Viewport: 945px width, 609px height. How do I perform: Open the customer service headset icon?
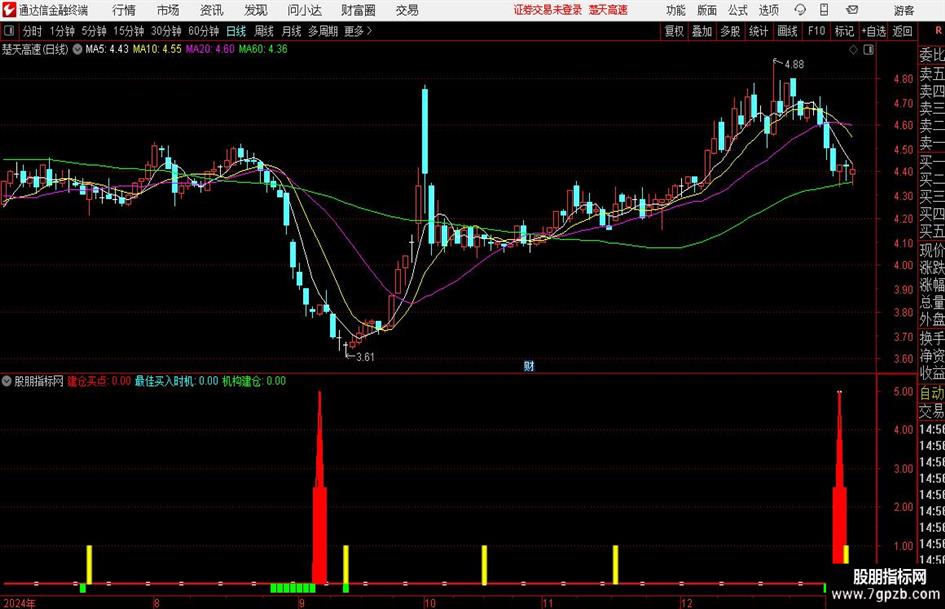pyautogui.click(x=800, y=10)
